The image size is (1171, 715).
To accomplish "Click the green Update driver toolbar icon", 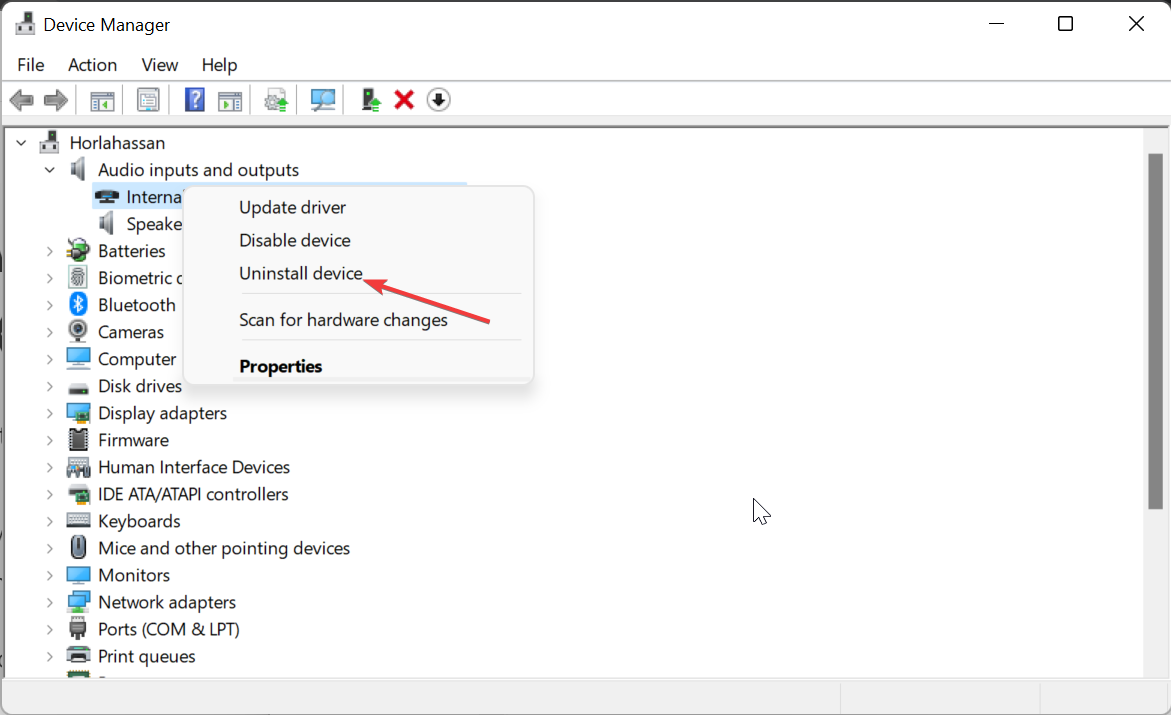I will click(370, 100).
